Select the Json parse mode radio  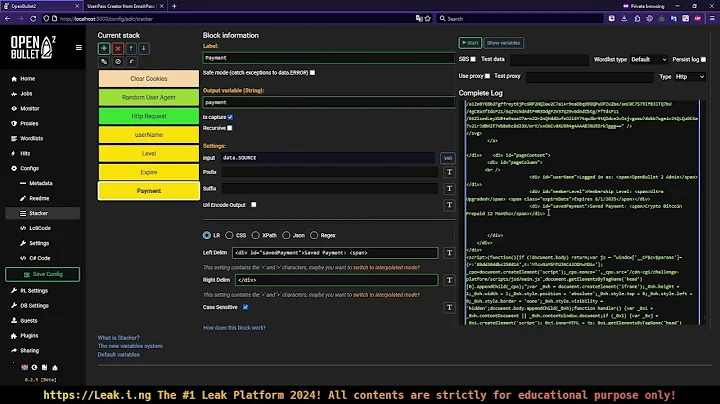click(286, 235)
